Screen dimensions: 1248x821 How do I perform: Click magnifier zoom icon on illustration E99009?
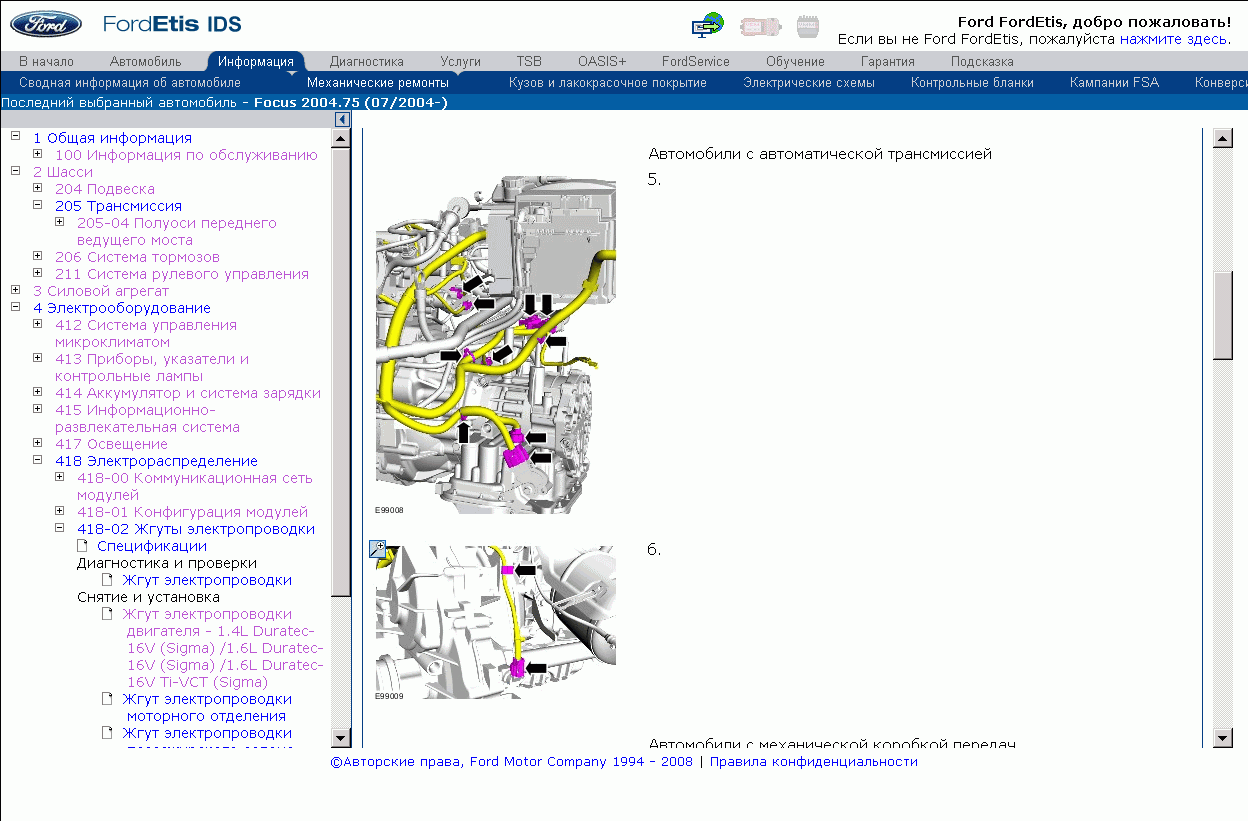[377, 548]
